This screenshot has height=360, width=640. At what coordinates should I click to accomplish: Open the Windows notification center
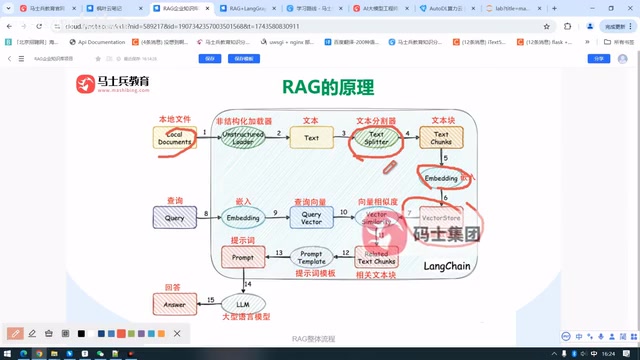[627, 353]
